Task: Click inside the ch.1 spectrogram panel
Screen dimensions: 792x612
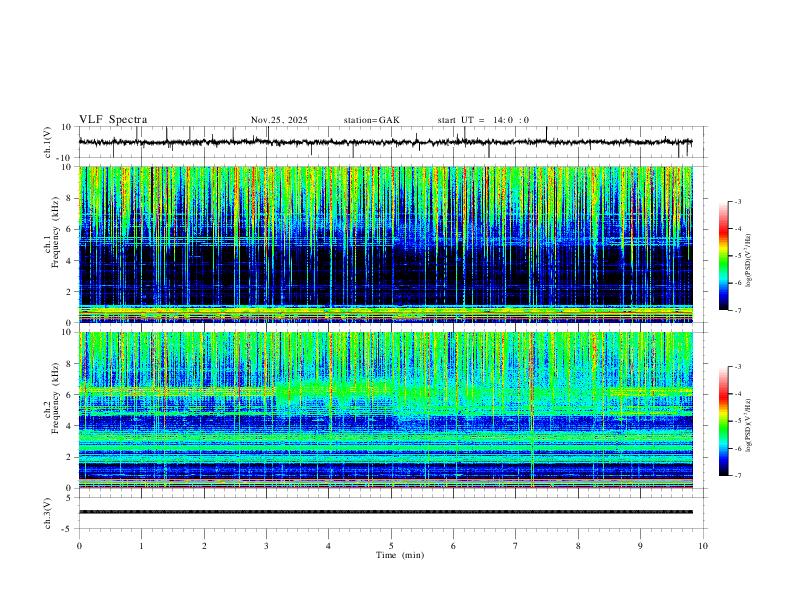Action: coord(385,244)
